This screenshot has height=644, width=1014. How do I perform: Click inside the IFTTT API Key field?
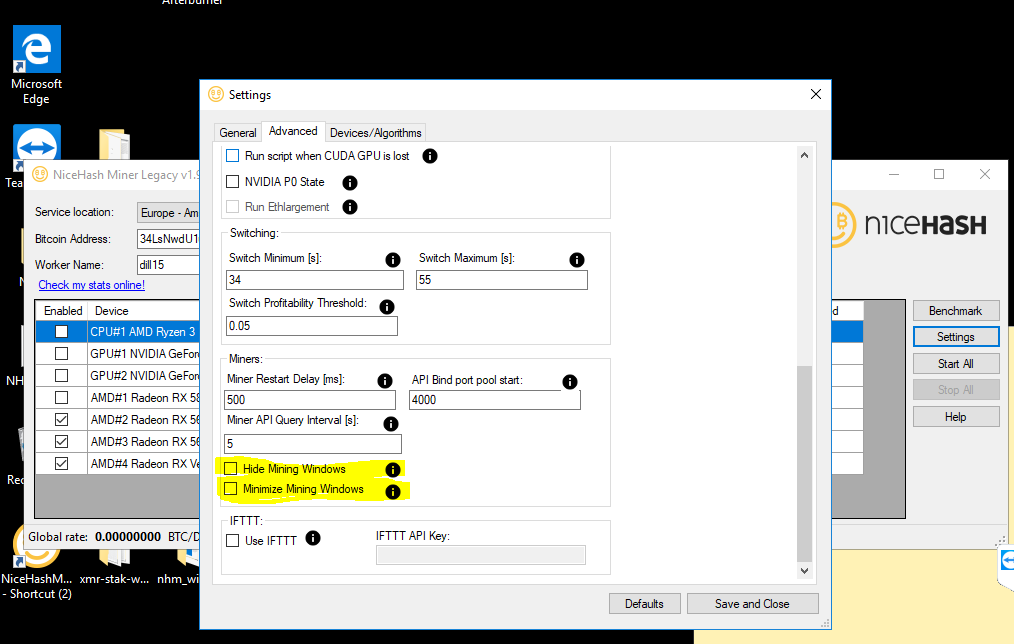click(x=480, y=554)
